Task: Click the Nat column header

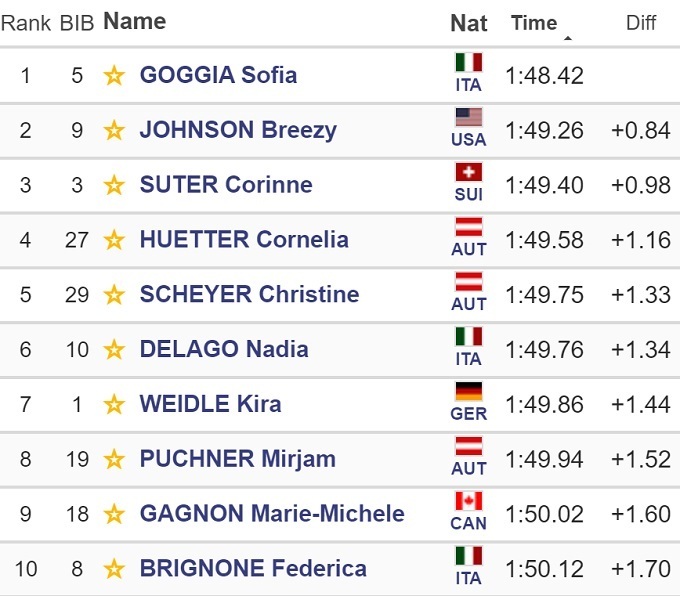Action: coord(469,23)
